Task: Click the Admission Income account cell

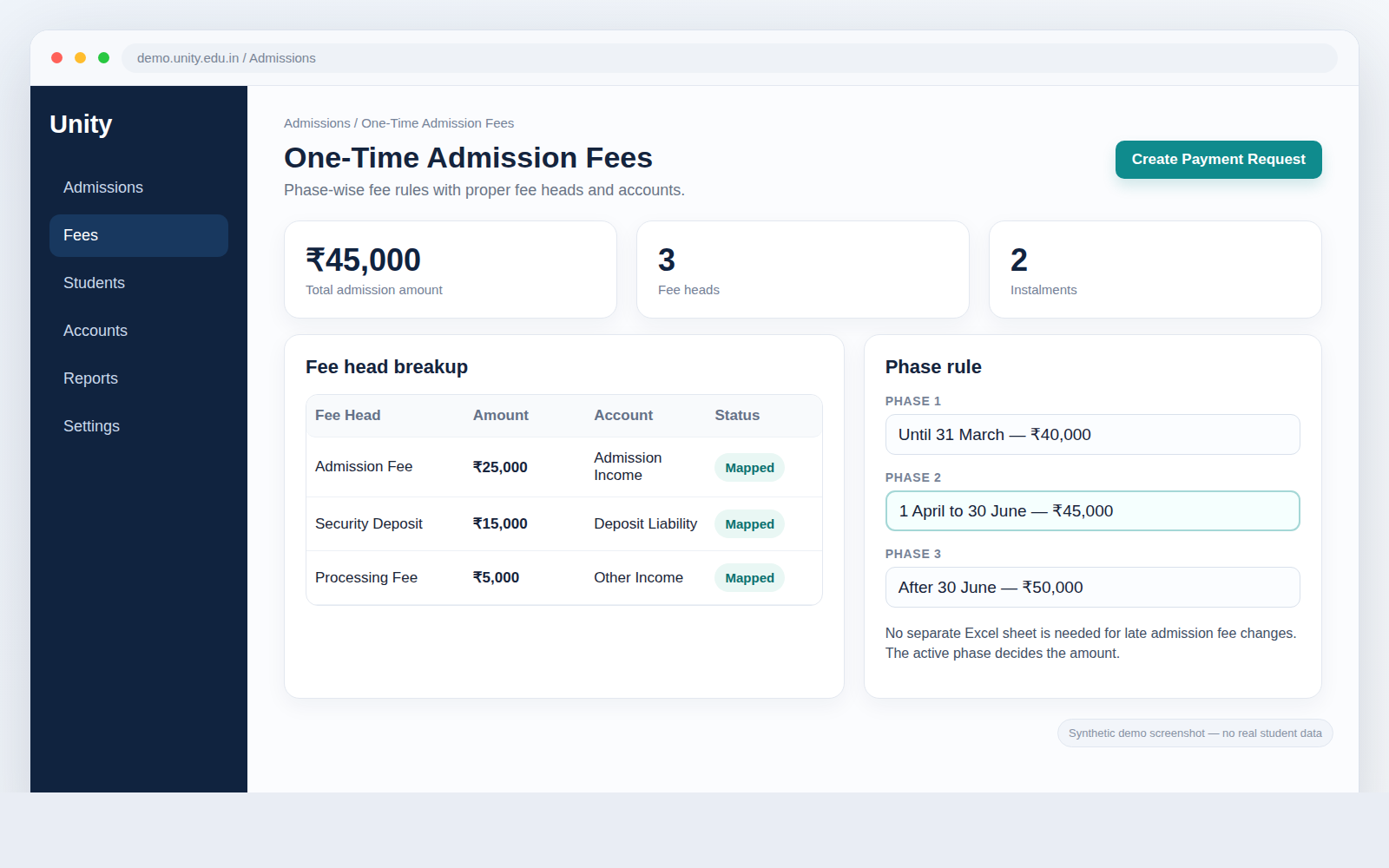Action: pos(628,467)
